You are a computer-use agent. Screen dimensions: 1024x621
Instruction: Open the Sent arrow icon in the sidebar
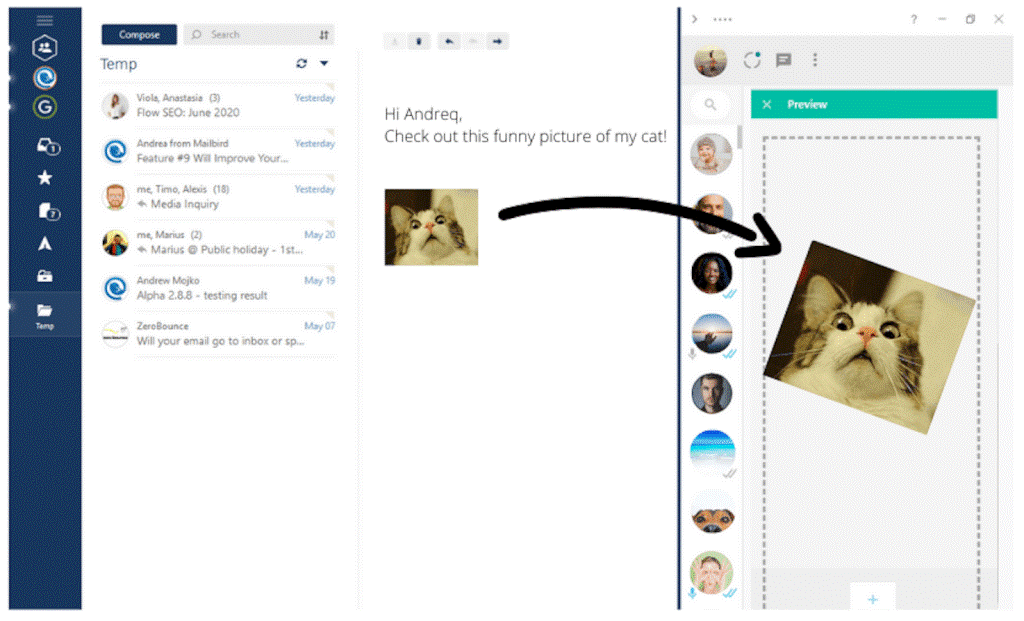(x=44, y=244)
